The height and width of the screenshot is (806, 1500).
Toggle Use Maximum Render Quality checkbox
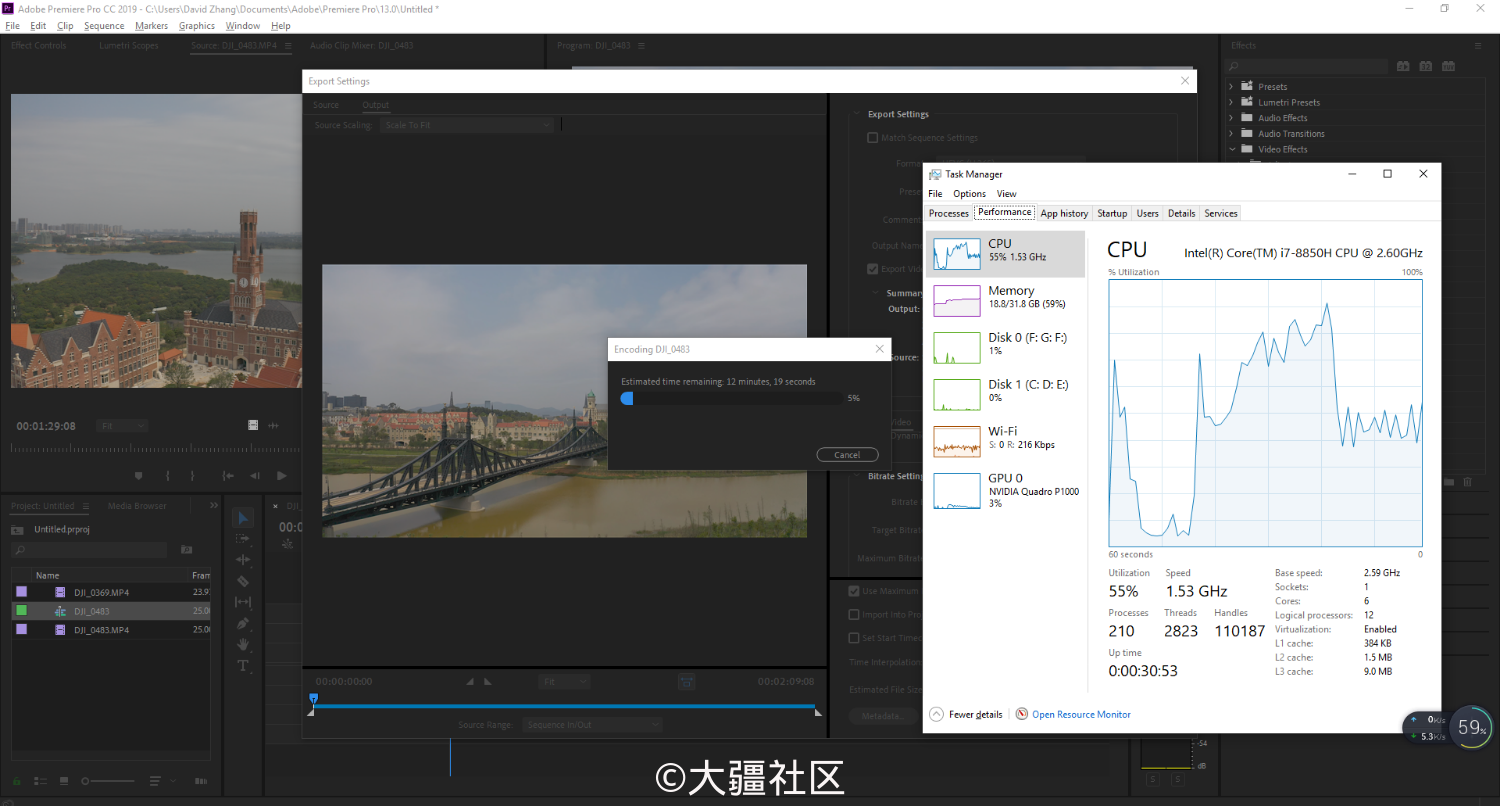pos(854,591)
